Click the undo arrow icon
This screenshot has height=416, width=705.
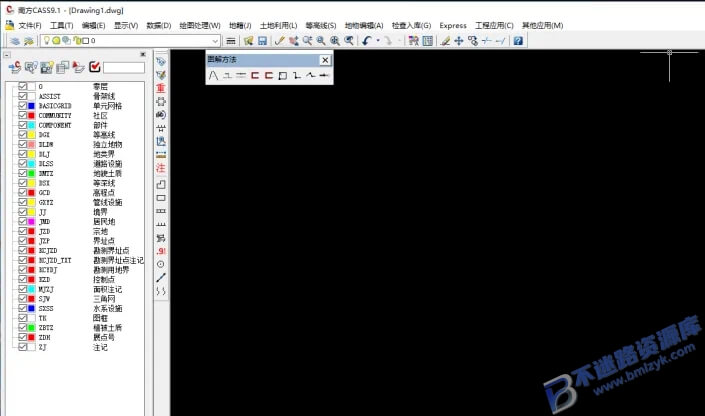click(366, 41)
